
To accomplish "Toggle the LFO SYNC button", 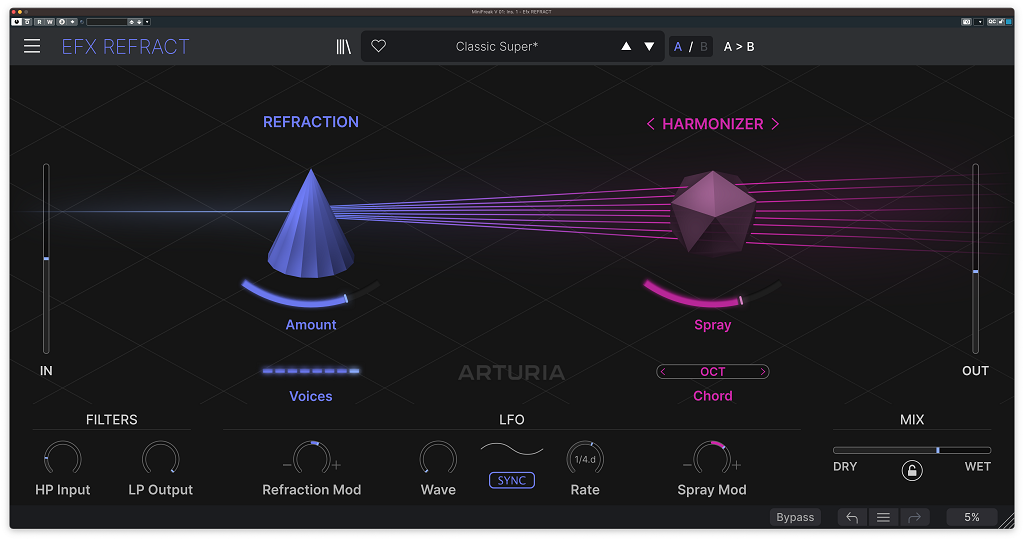I will click(x=512, y=481).
